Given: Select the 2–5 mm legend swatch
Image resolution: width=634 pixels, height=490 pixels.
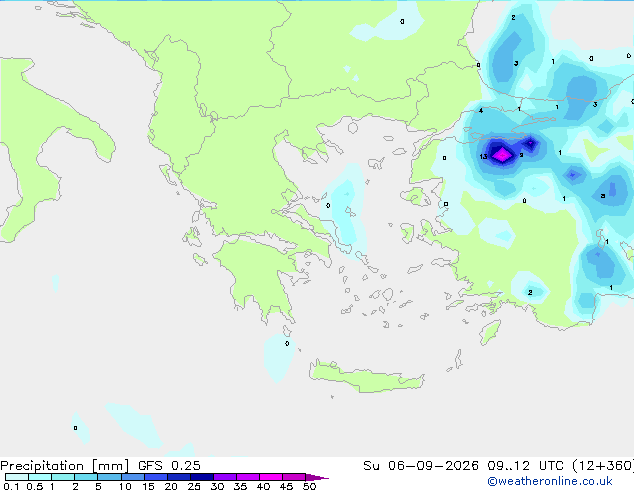Looking at the screenshot, I should pos(86,477).
